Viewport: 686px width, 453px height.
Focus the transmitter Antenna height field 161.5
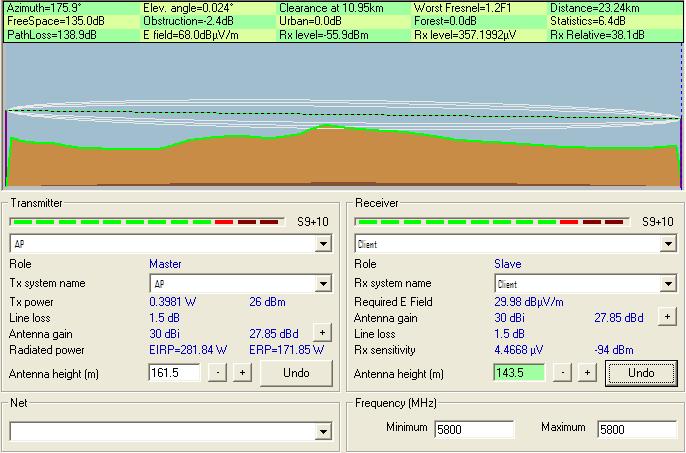pos(174,373)
